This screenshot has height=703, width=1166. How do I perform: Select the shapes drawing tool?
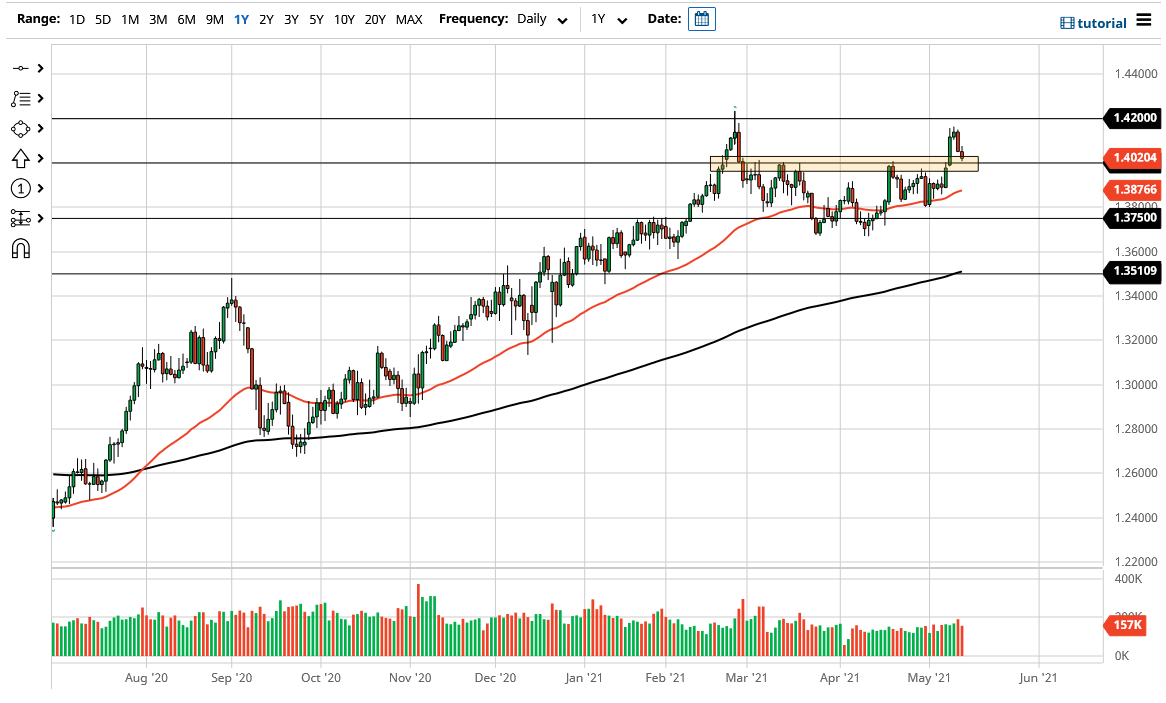coord(20,128)
